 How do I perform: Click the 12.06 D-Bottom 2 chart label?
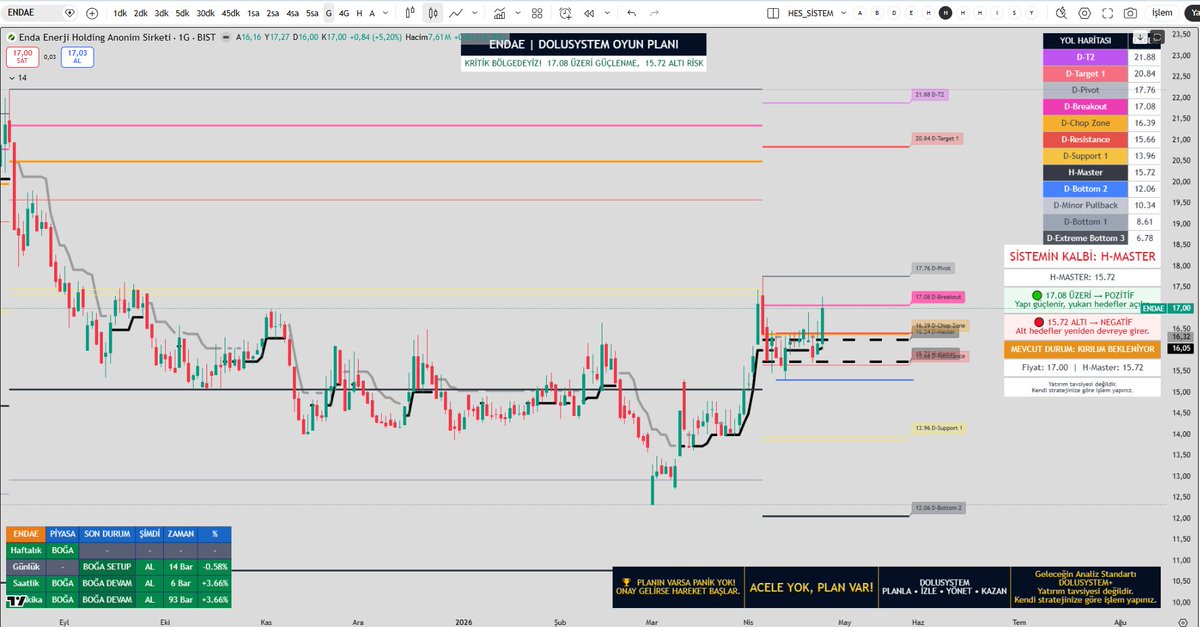pyautogui.click(x=939, y=508)
